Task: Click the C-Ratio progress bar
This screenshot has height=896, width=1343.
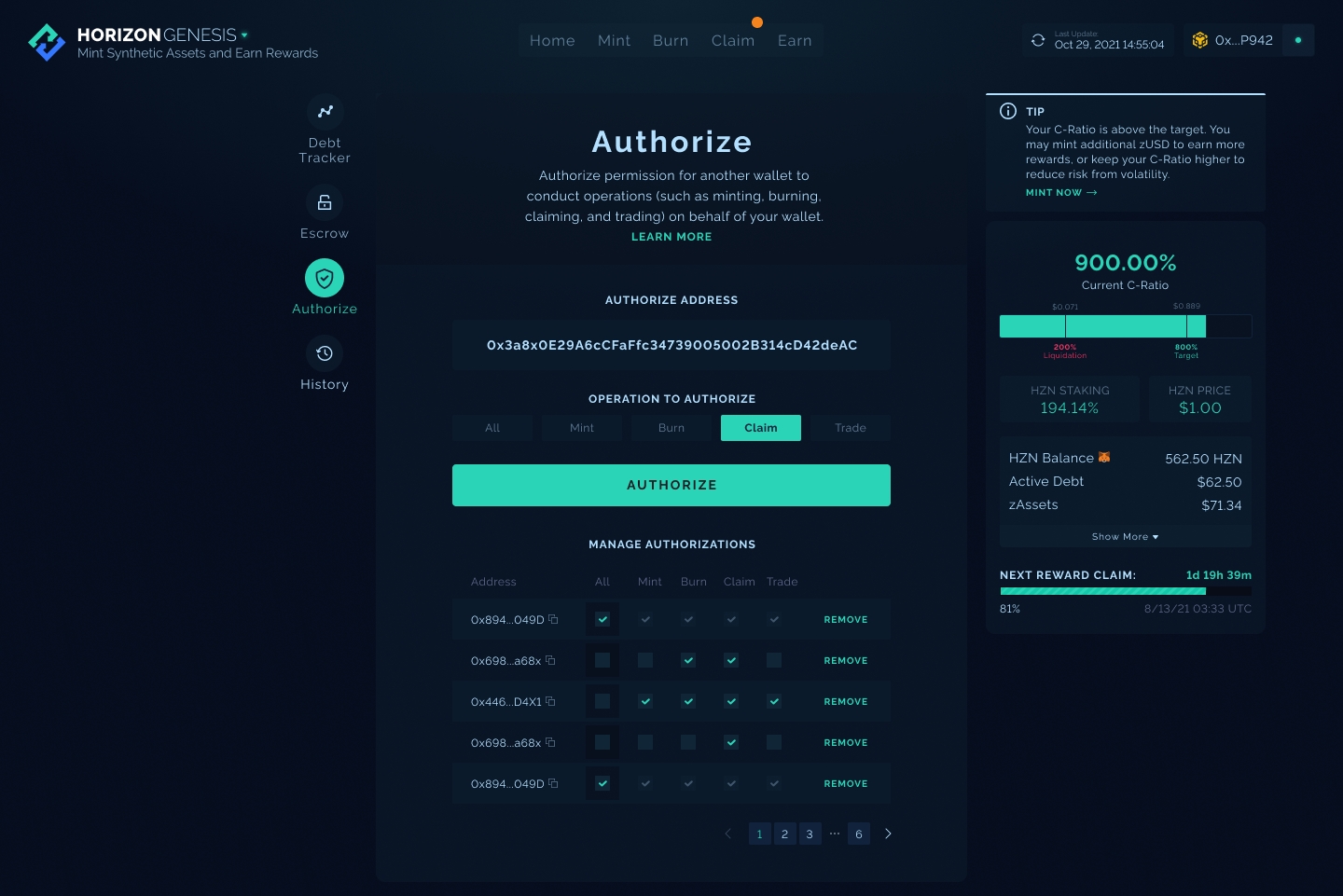Action: click(x=1125, y=326)
